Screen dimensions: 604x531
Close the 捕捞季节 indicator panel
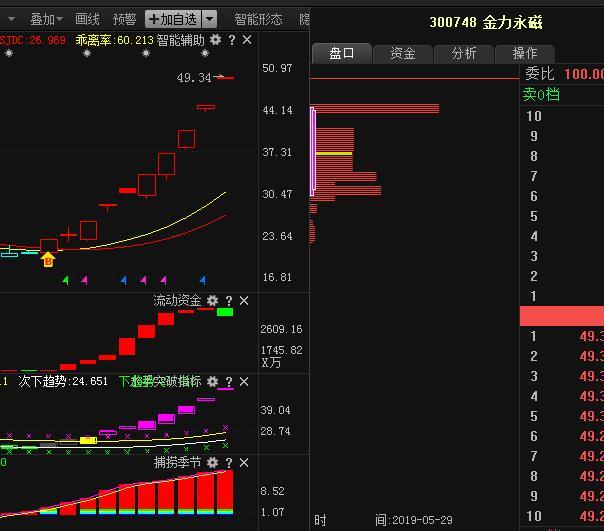(x=245, y=463)
